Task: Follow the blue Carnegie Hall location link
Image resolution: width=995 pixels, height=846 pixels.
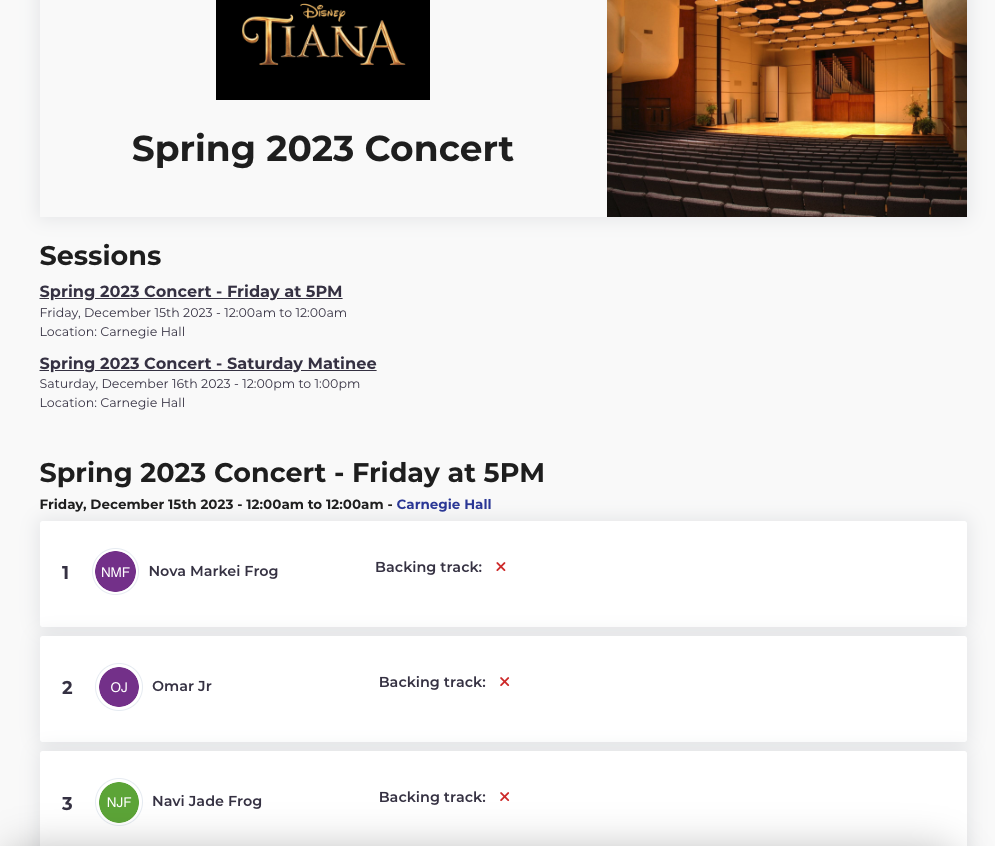Action: [444, 505]
